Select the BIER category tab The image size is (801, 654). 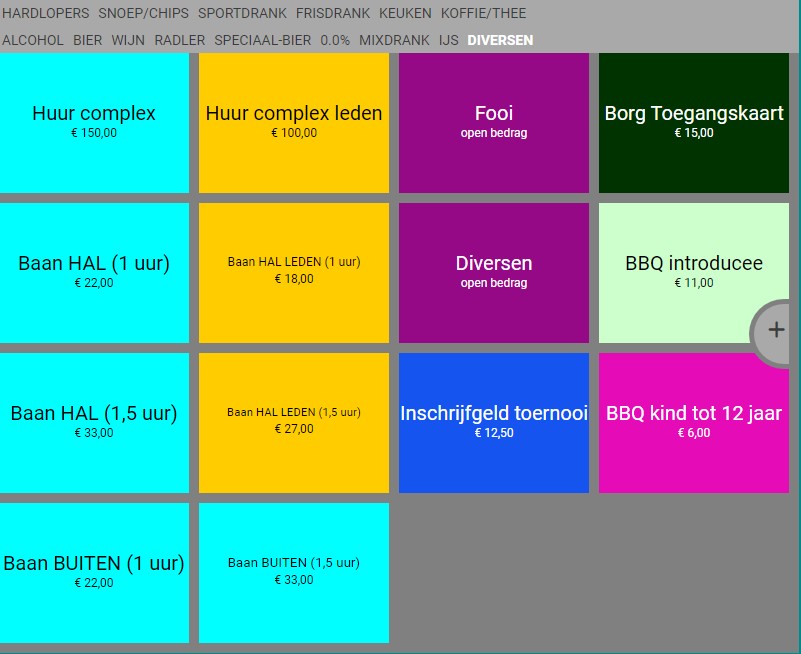(88, 40)
